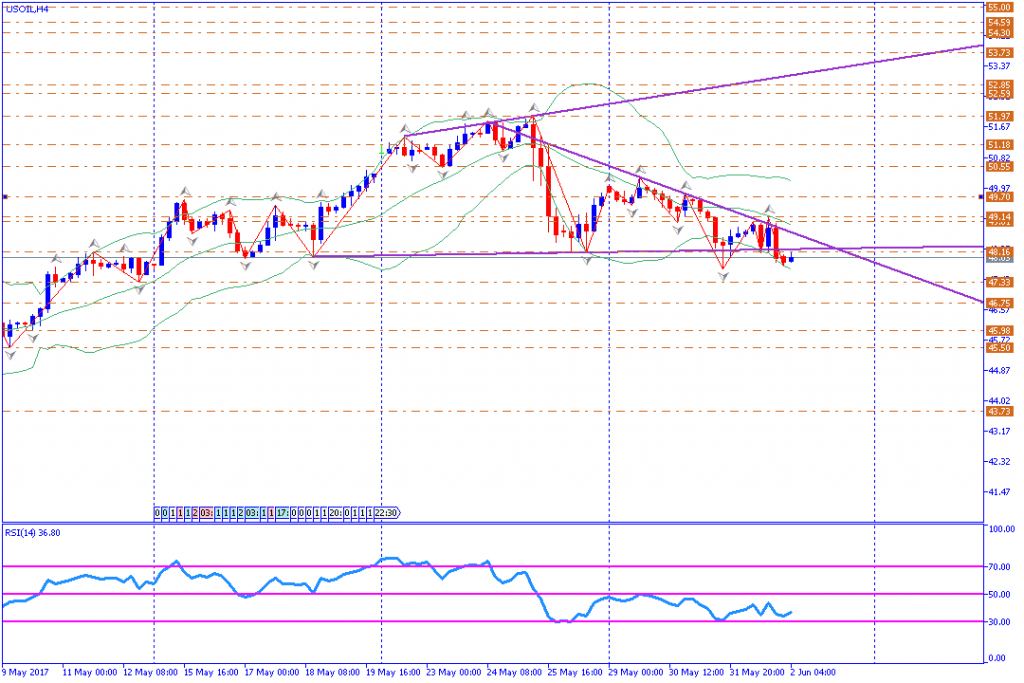
Task: Click the 100.00 RSI scale value
Action: (1000, 529)
